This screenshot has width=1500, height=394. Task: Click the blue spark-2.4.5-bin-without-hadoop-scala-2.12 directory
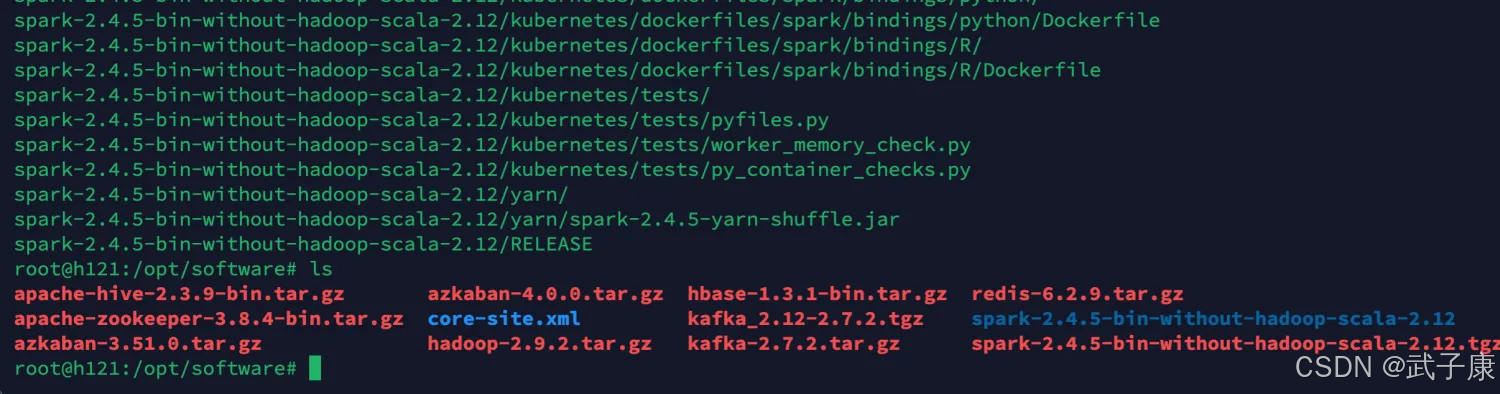pyautogui.click(x=1213, y=319)
